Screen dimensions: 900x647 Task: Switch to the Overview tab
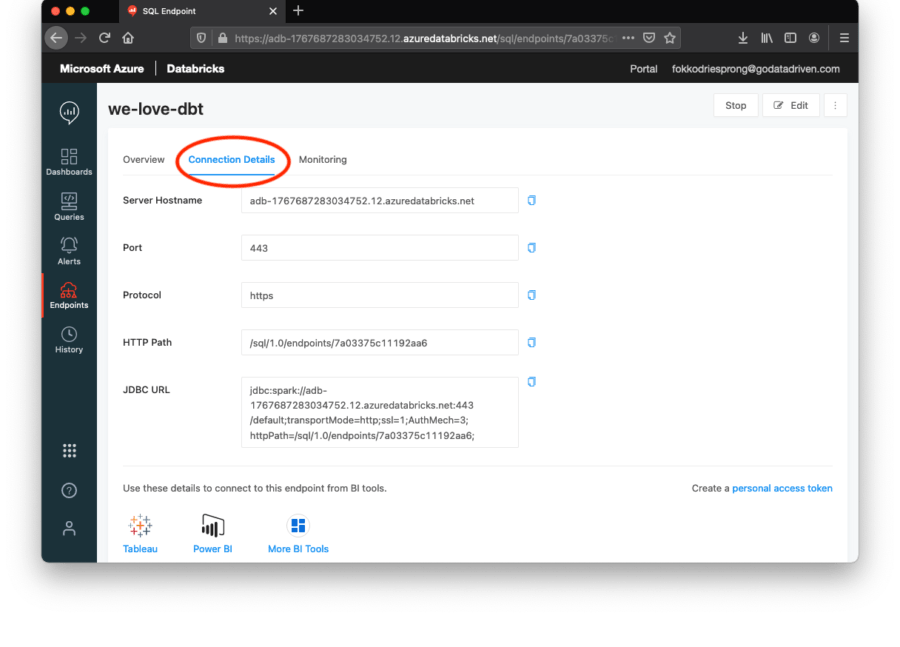pyautogui.click(x=143, y=160)
